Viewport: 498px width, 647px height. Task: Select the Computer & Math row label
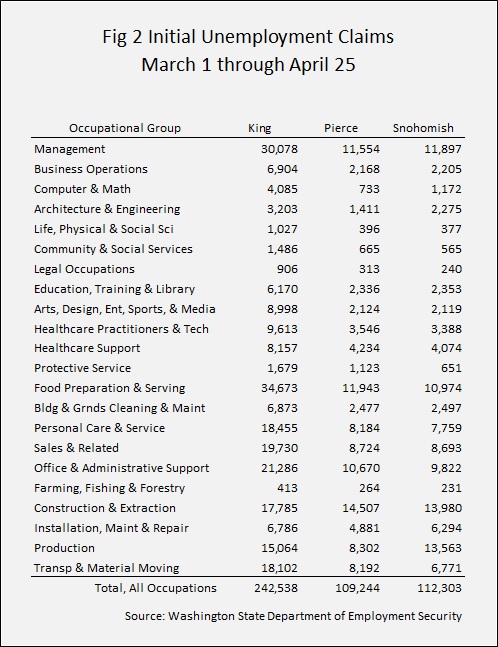[x=82, y=189]
